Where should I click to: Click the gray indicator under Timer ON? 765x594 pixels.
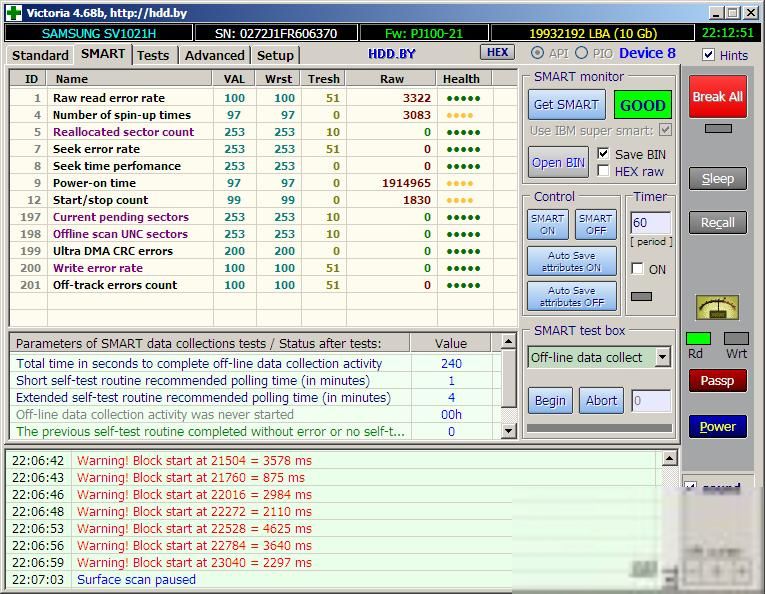tap(641, 297)
